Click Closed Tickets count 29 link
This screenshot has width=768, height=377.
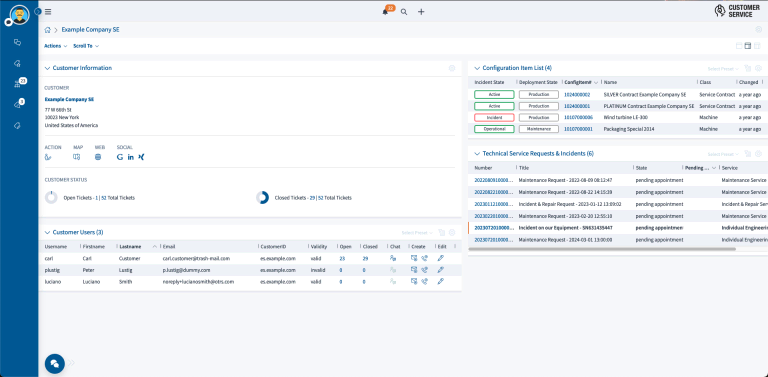(x=312, y=198)
